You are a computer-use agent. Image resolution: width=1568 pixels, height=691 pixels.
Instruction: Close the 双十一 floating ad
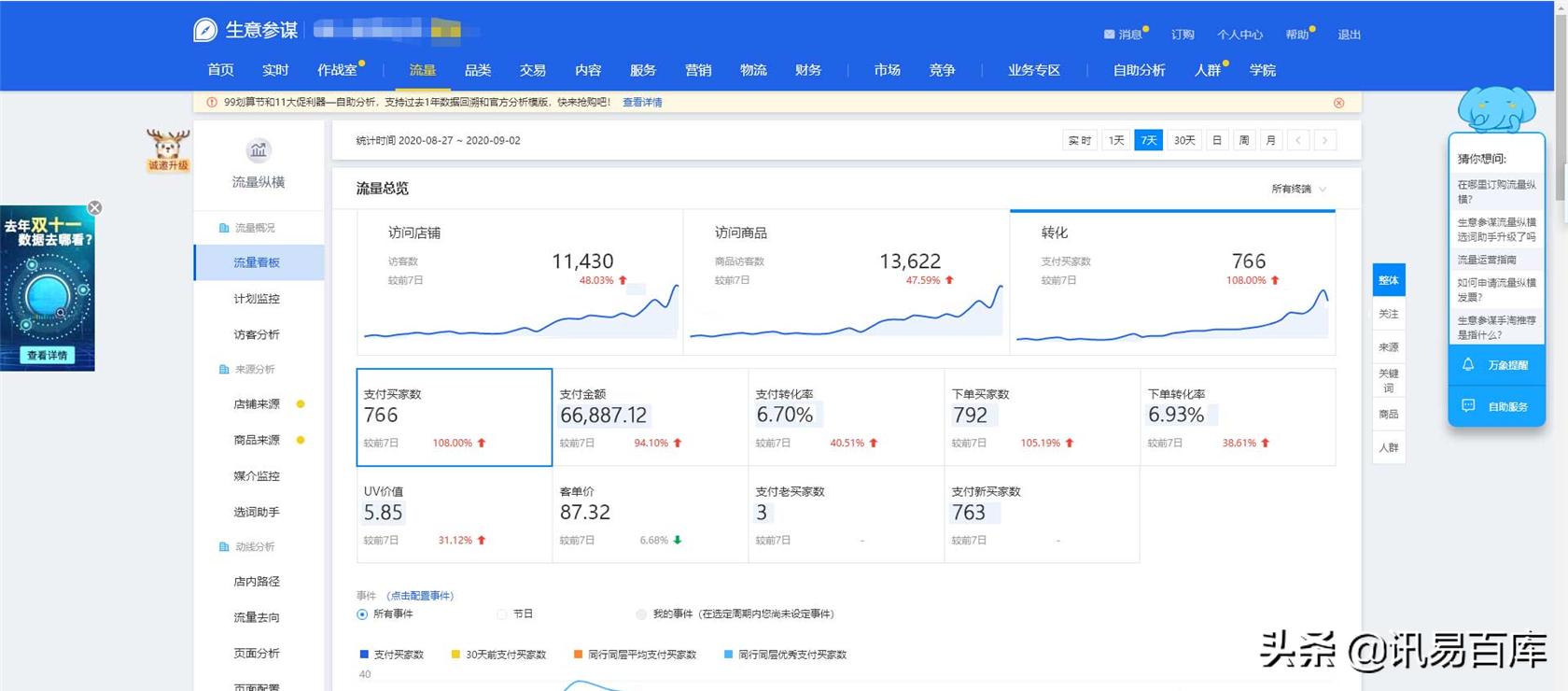(x=94, y=208)
